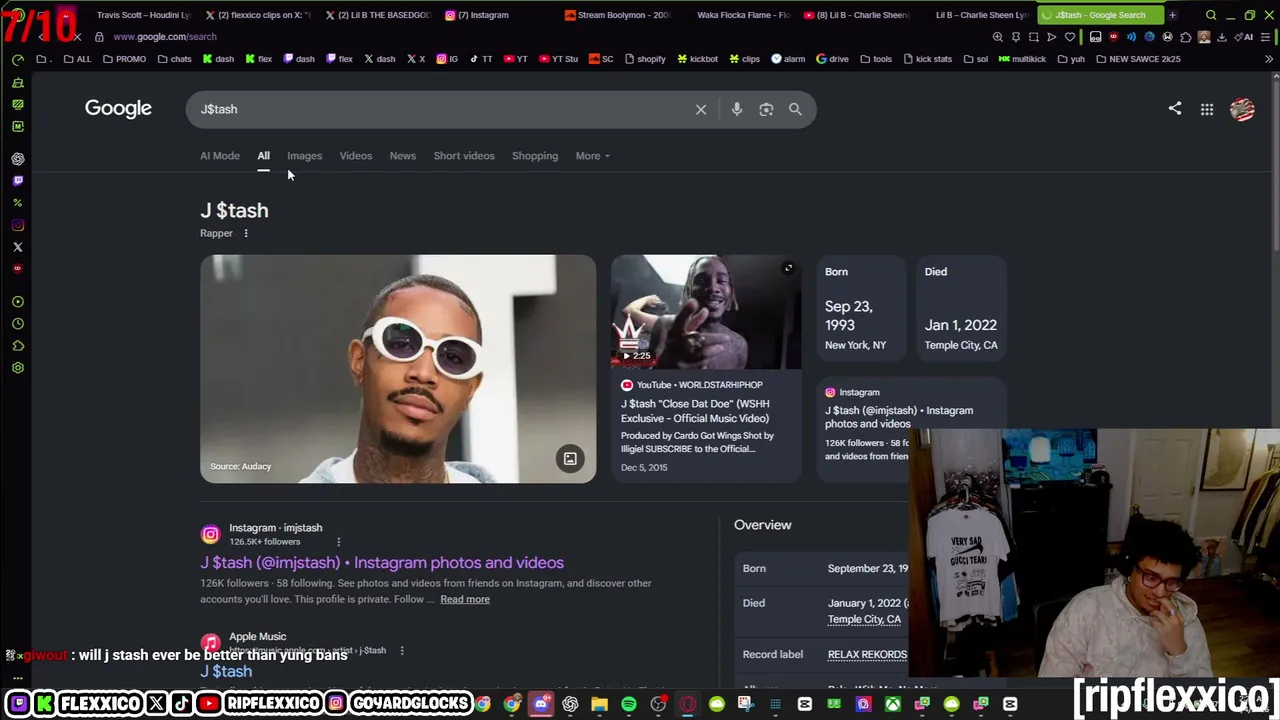This screenshot has height=720, width=1280.
Task: Open J $tash (@imjstash) Instagram result link
Action: coord(382,563)
